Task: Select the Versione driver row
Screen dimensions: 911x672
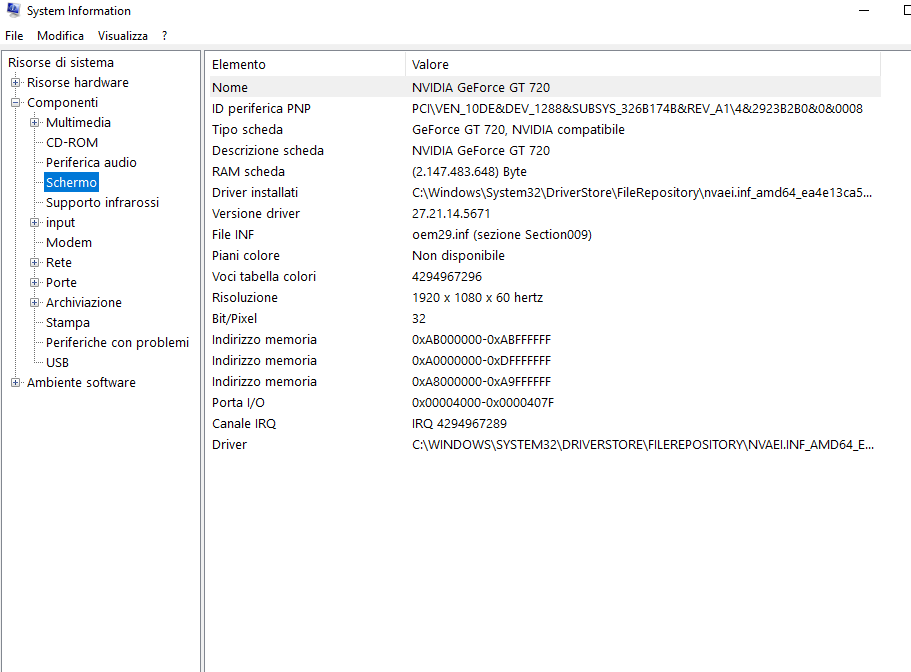Action: (256, 214)
